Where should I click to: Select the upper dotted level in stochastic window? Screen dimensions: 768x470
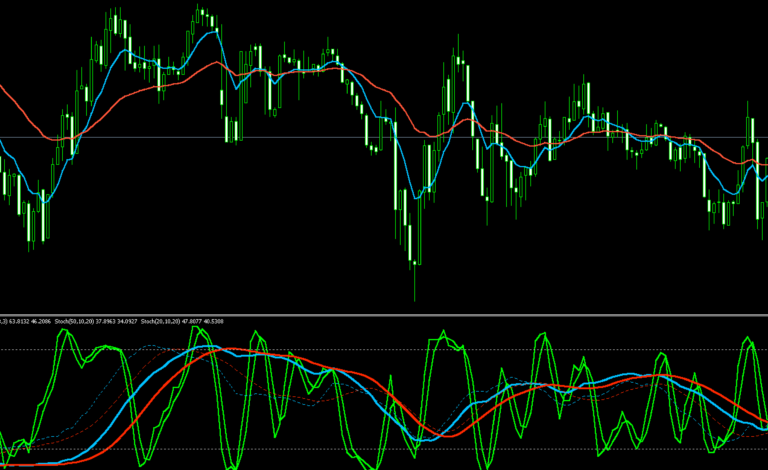384,350
